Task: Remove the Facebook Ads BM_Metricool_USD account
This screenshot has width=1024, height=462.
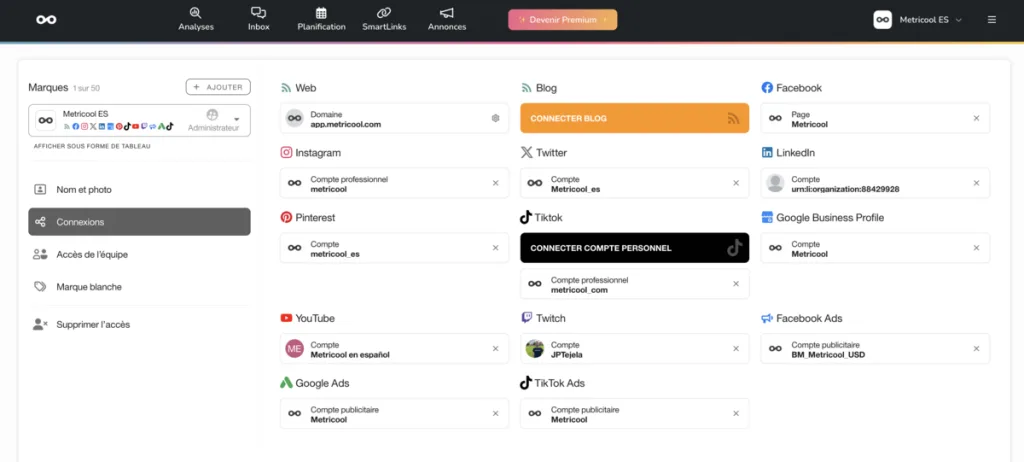Action: (976, 348)
